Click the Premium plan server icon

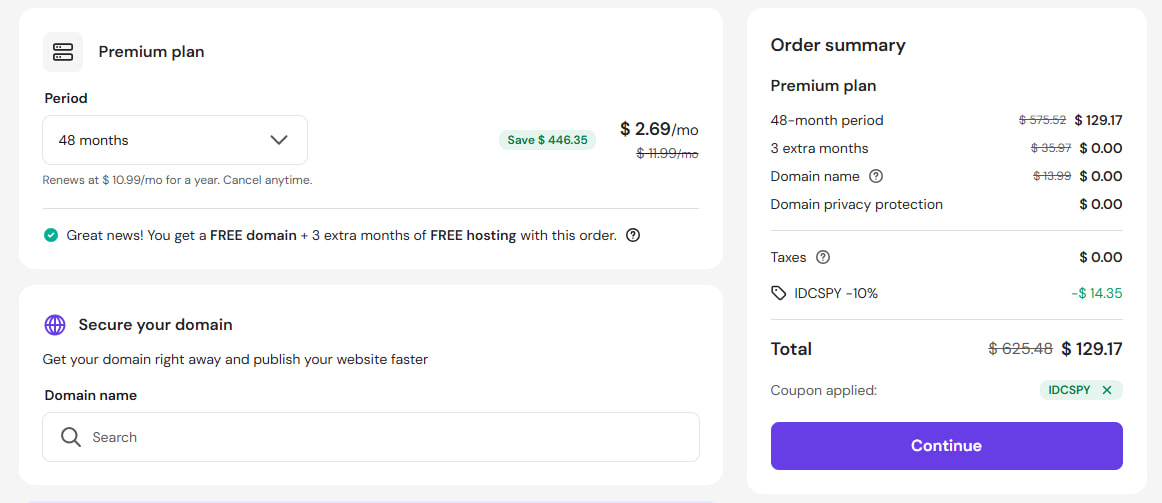[63, 52]
